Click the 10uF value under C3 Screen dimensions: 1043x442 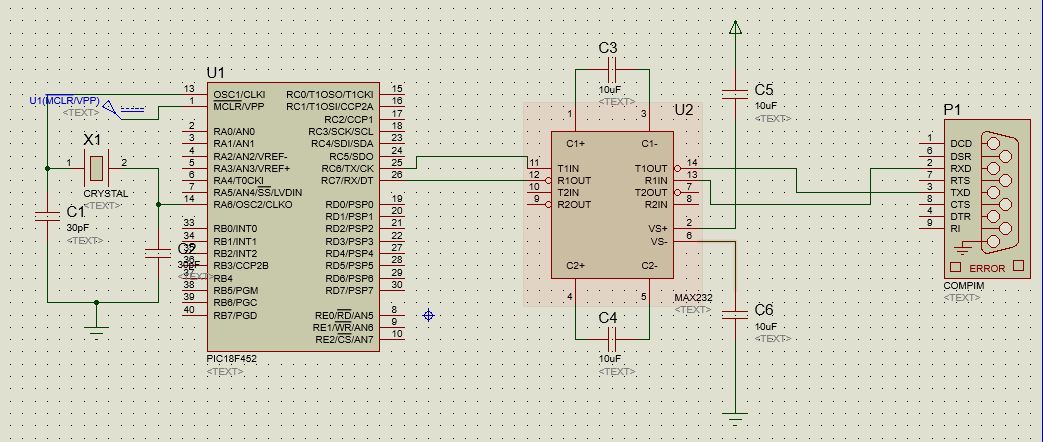(610, 90)
